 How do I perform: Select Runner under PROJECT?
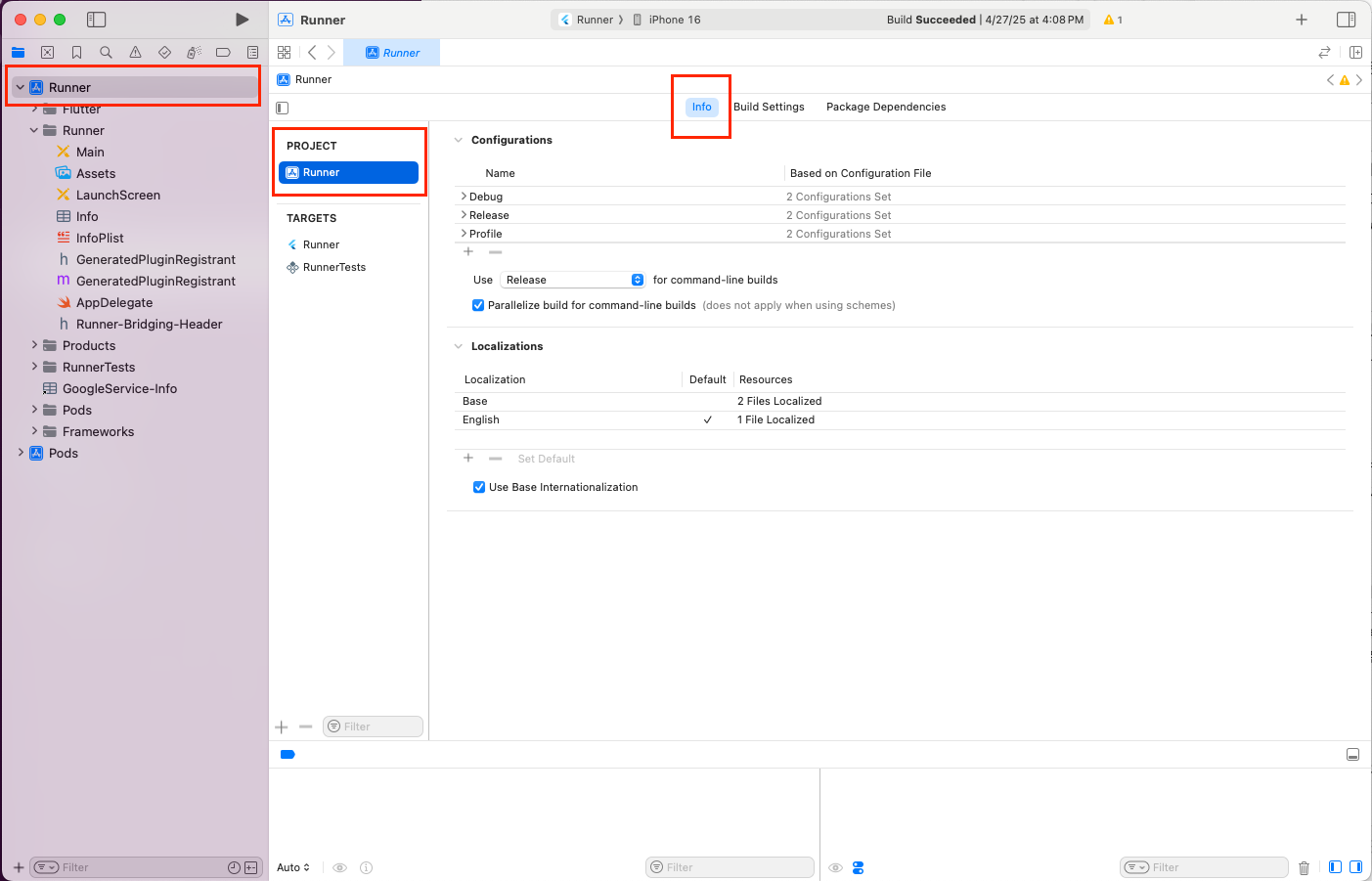coord(349,172)
